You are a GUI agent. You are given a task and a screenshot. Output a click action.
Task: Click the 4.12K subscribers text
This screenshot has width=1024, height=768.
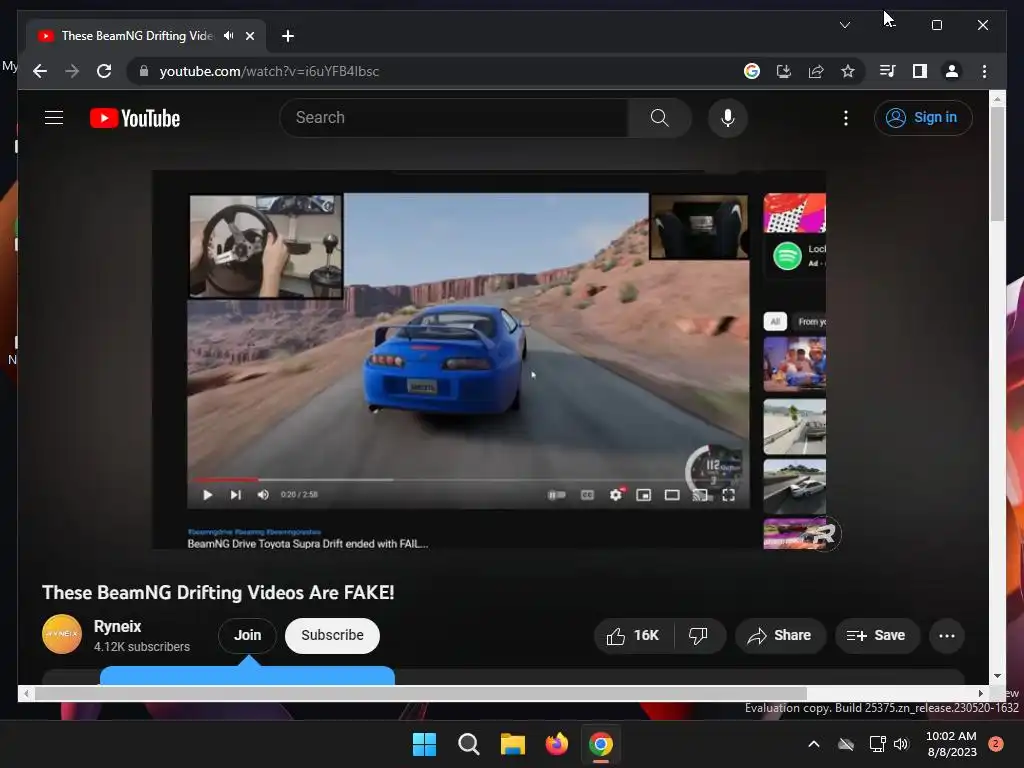tap(142, 647)
